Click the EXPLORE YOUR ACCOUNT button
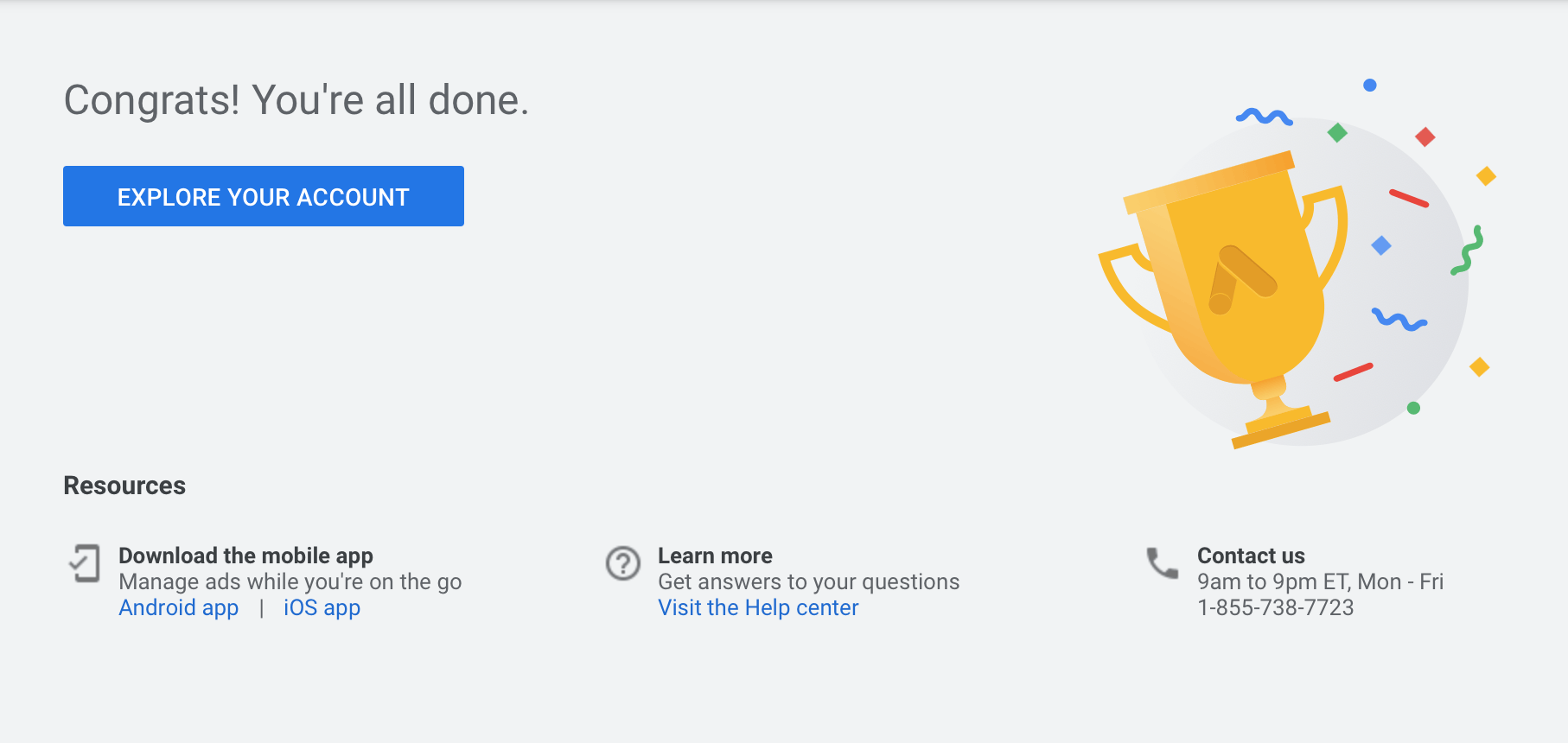Image resolution: width=1568 pixels, height=743 pixels. click(x=263, y=196)
